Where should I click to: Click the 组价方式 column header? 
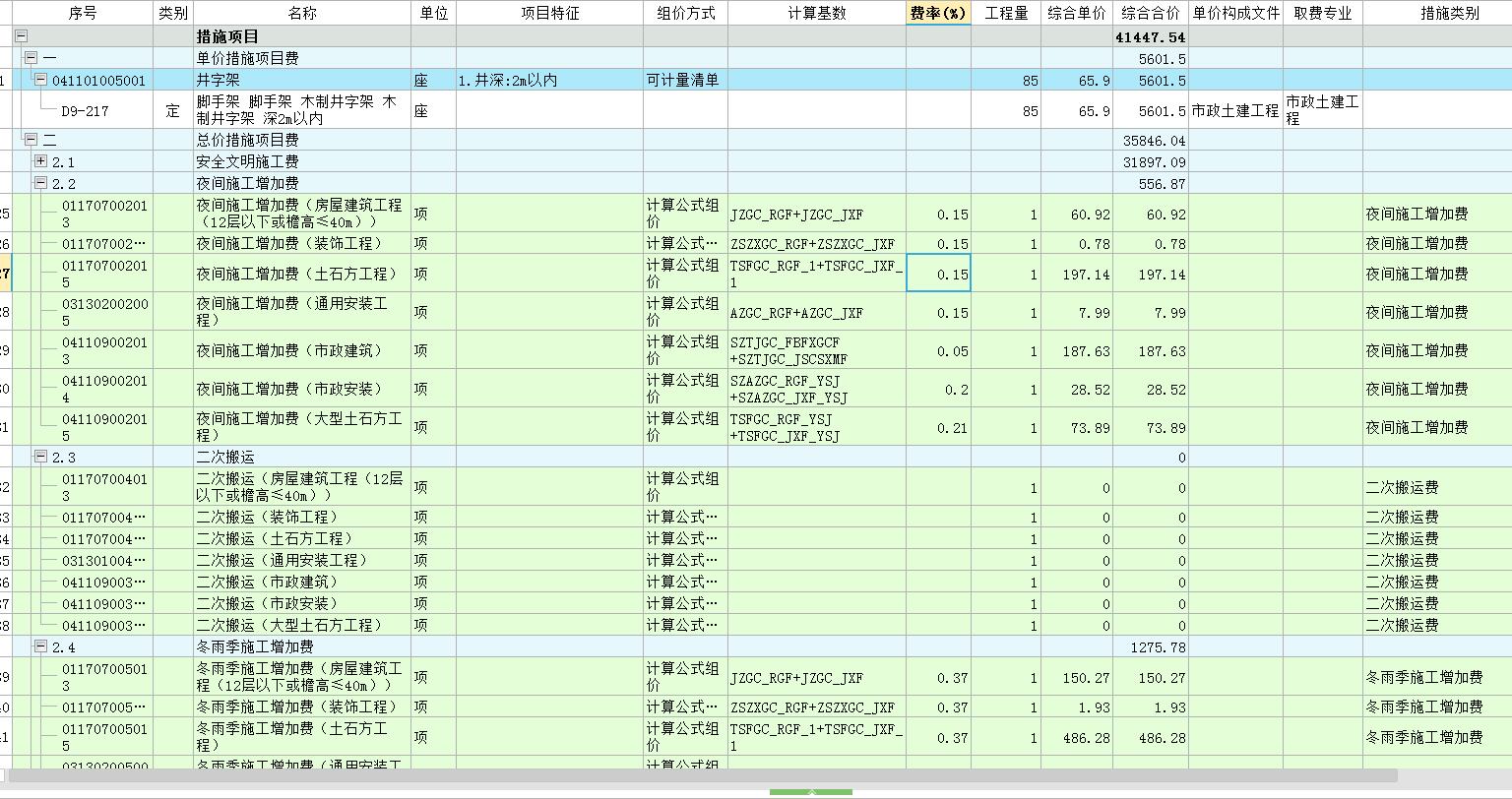[x=685, y=13]
